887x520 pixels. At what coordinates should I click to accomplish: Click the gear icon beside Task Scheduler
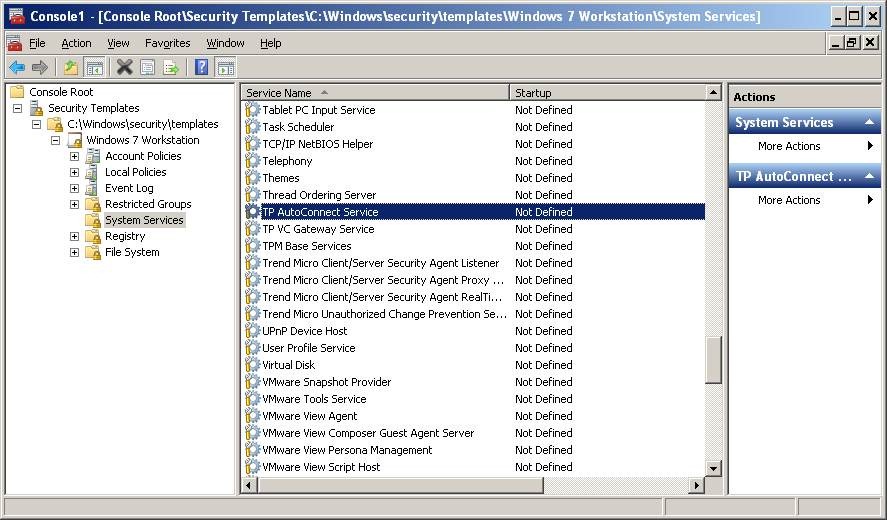click(252, 127)
